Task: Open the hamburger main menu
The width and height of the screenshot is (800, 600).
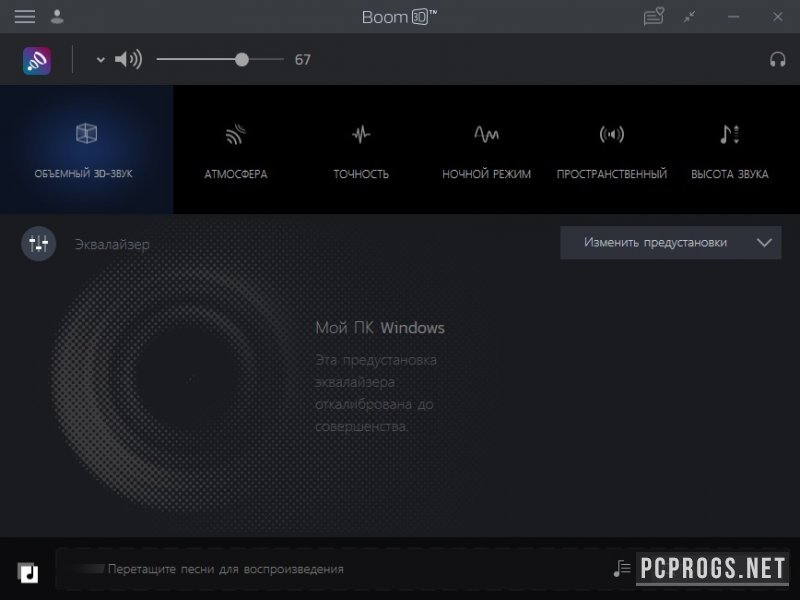Action: 24,17
